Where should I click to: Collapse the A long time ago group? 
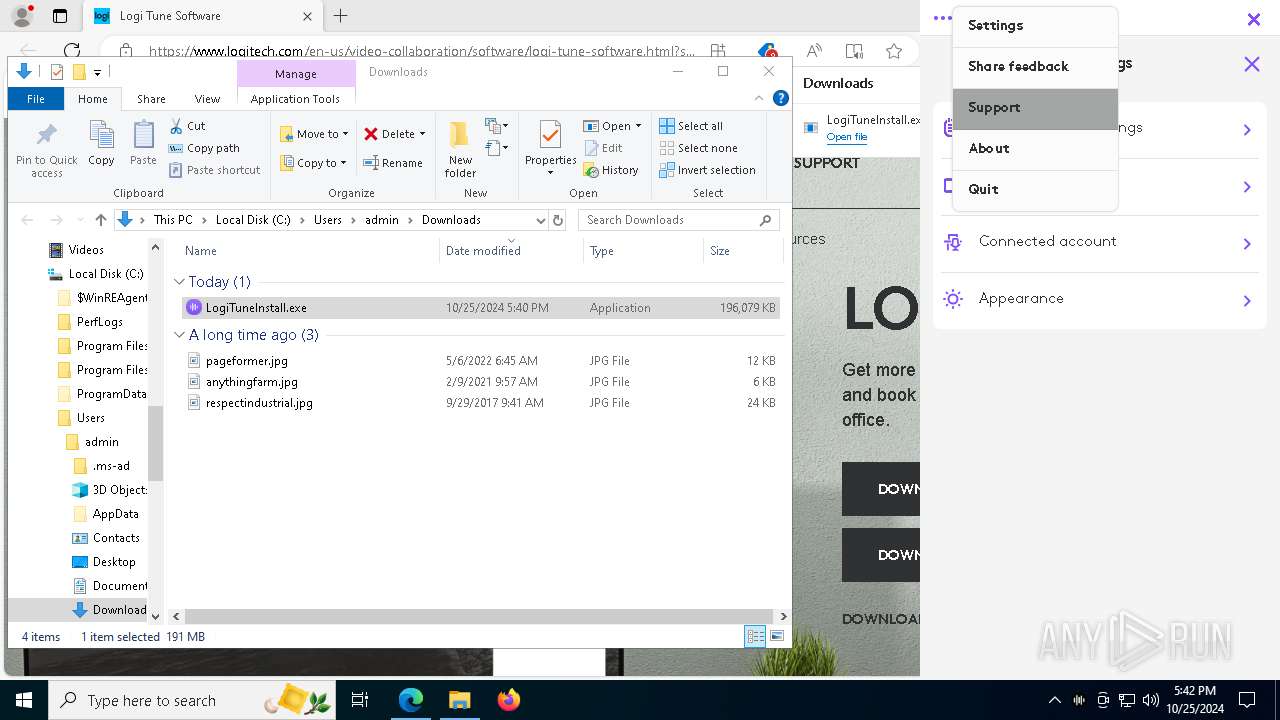180,335
